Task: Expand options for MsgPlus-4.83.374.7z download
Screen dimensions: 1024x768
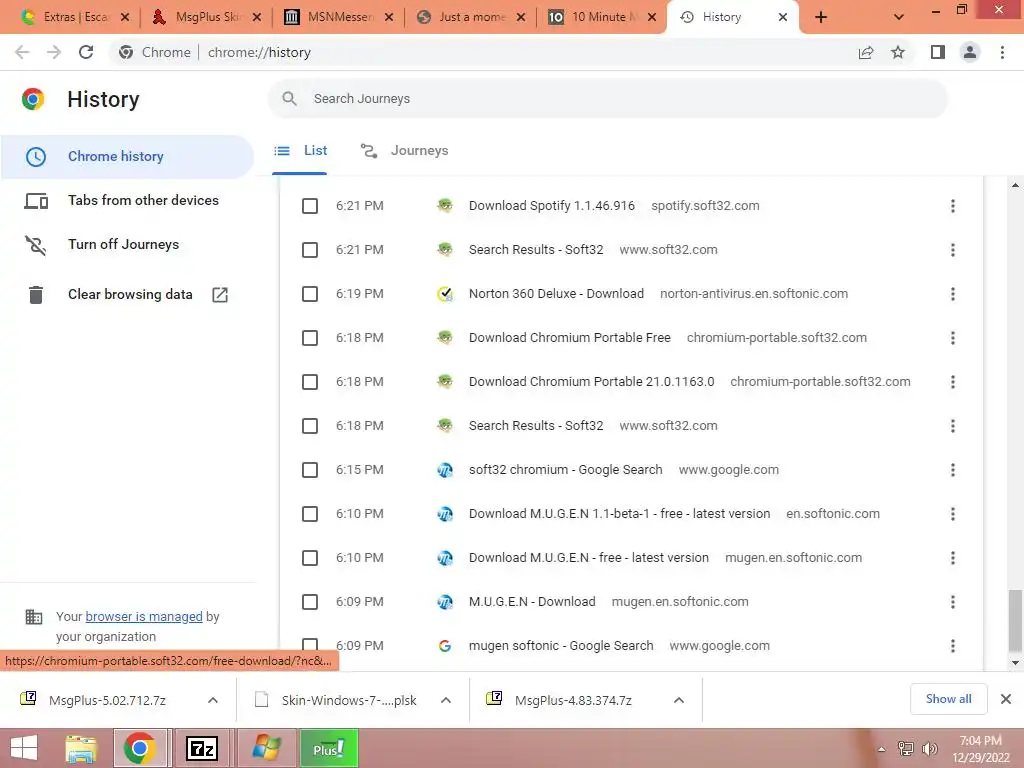Action: pos(679,700)
